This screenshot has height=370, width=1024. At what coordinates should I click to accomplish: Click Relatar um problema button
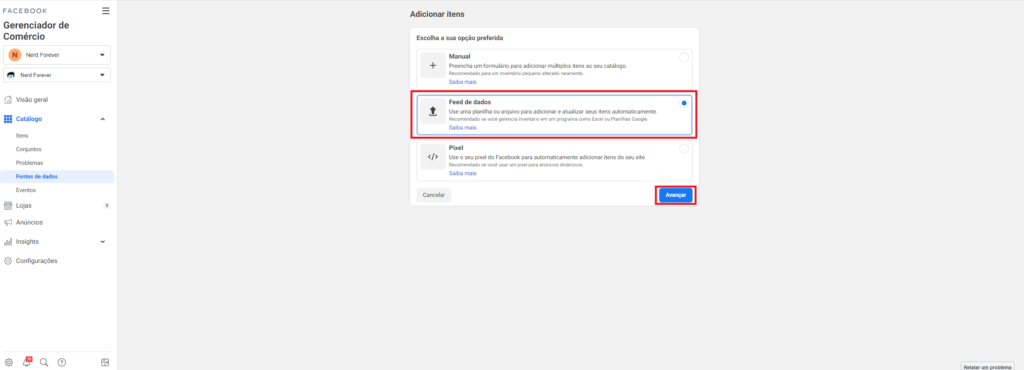(x=987, y=367)
